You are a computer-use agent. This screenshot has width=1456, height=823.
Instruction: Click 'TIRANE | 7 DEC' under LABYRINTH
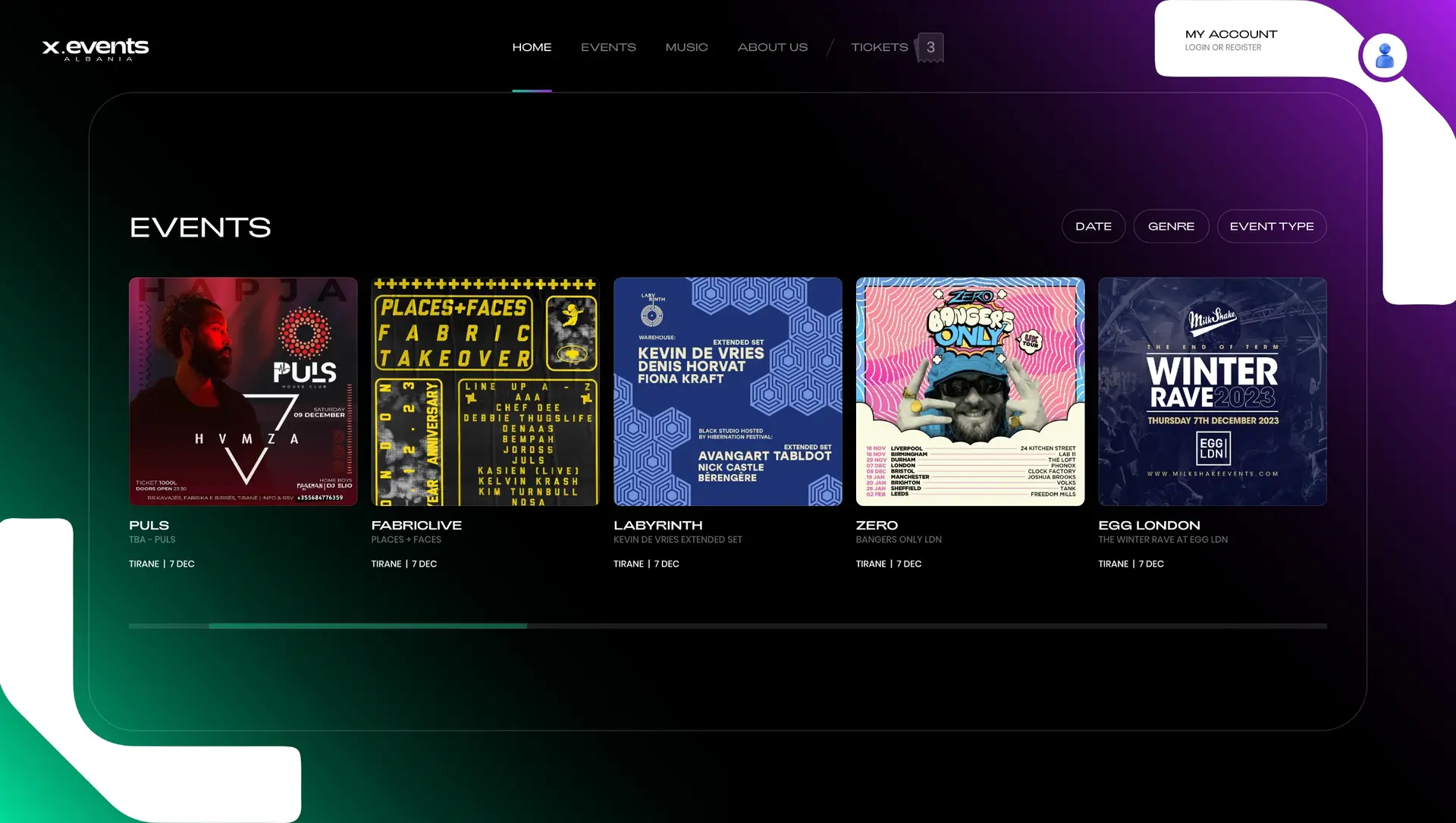coord(646,564)
